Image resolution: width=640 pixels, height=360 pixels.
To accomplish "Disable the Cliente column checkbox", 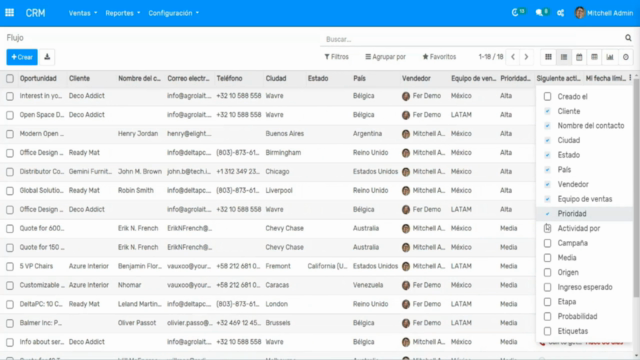I will [547, 111].
